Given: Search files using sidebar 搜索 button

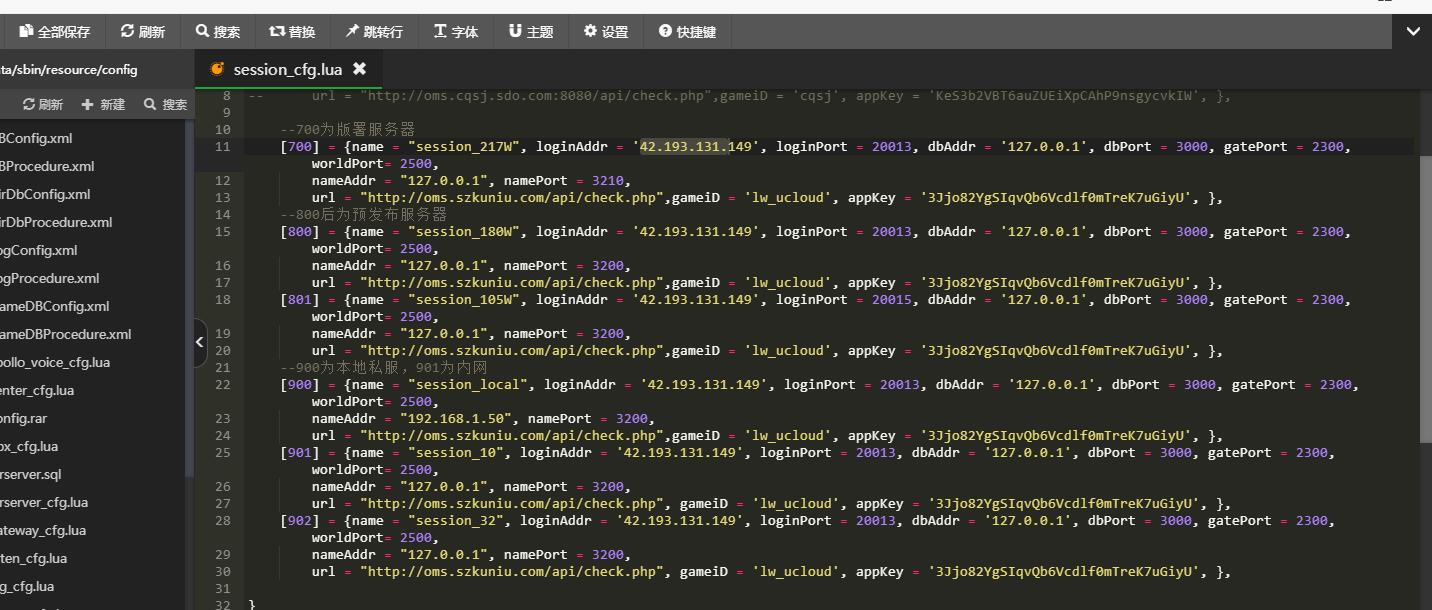Looking at the screenshot, I should (166, 104).
